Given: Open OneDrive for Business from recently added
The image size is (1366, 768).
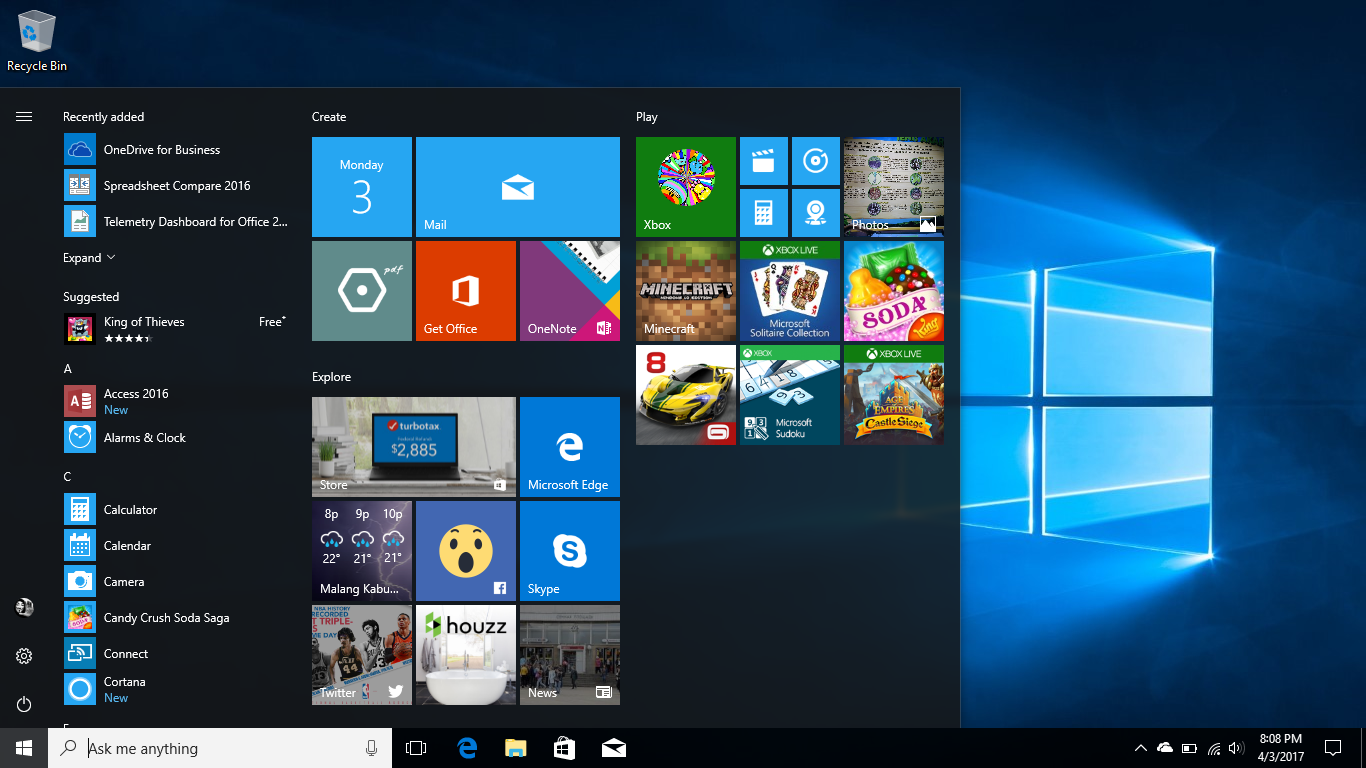Looking at the screenshot, I should coord(178,150).
